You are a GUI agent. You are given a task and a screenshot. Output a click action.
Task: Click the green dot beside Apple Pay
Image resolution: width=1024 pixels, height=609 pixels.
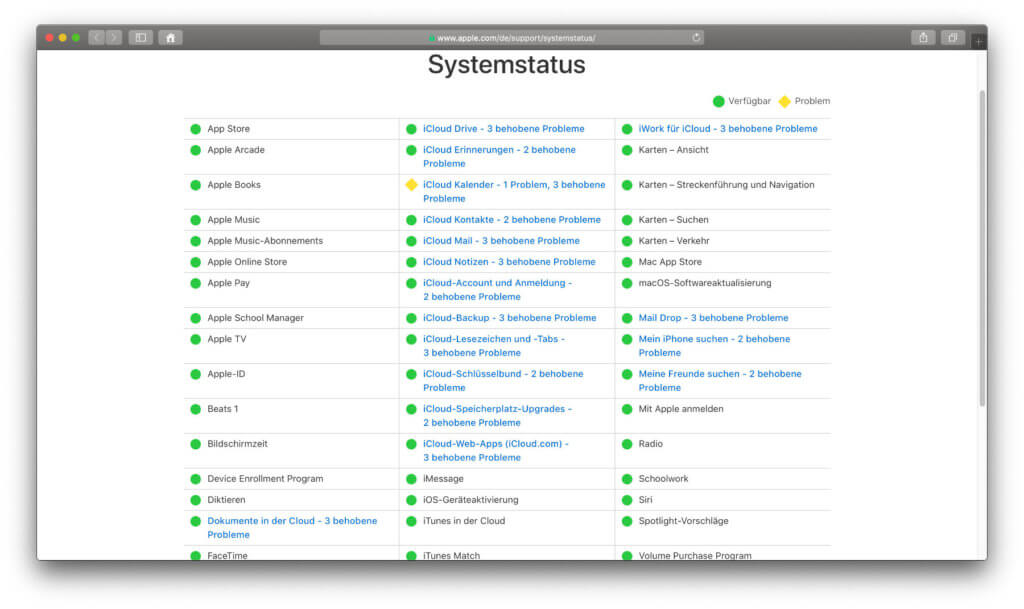click(195, 283)
